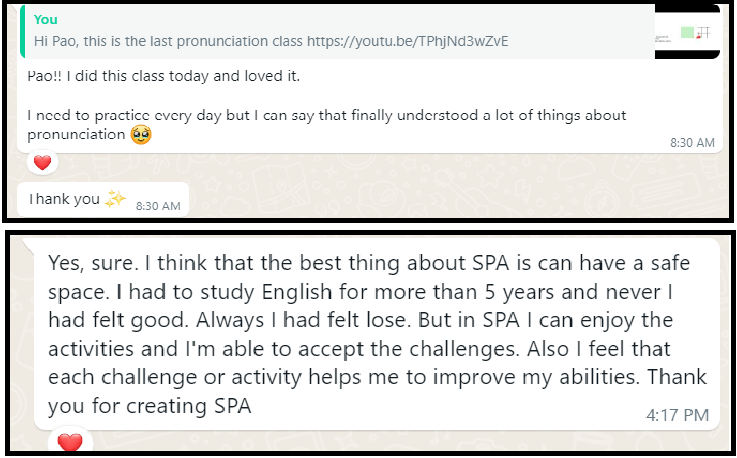Click the green accent bar of the quoted reply

tap(21, 31)
